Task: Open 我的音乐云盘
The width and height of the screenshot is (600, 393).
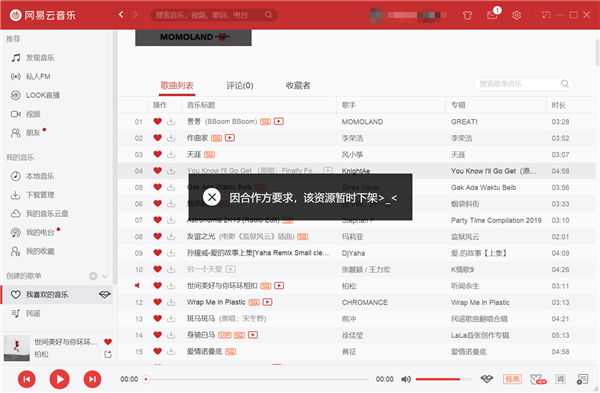Action: tap(39, 214)
